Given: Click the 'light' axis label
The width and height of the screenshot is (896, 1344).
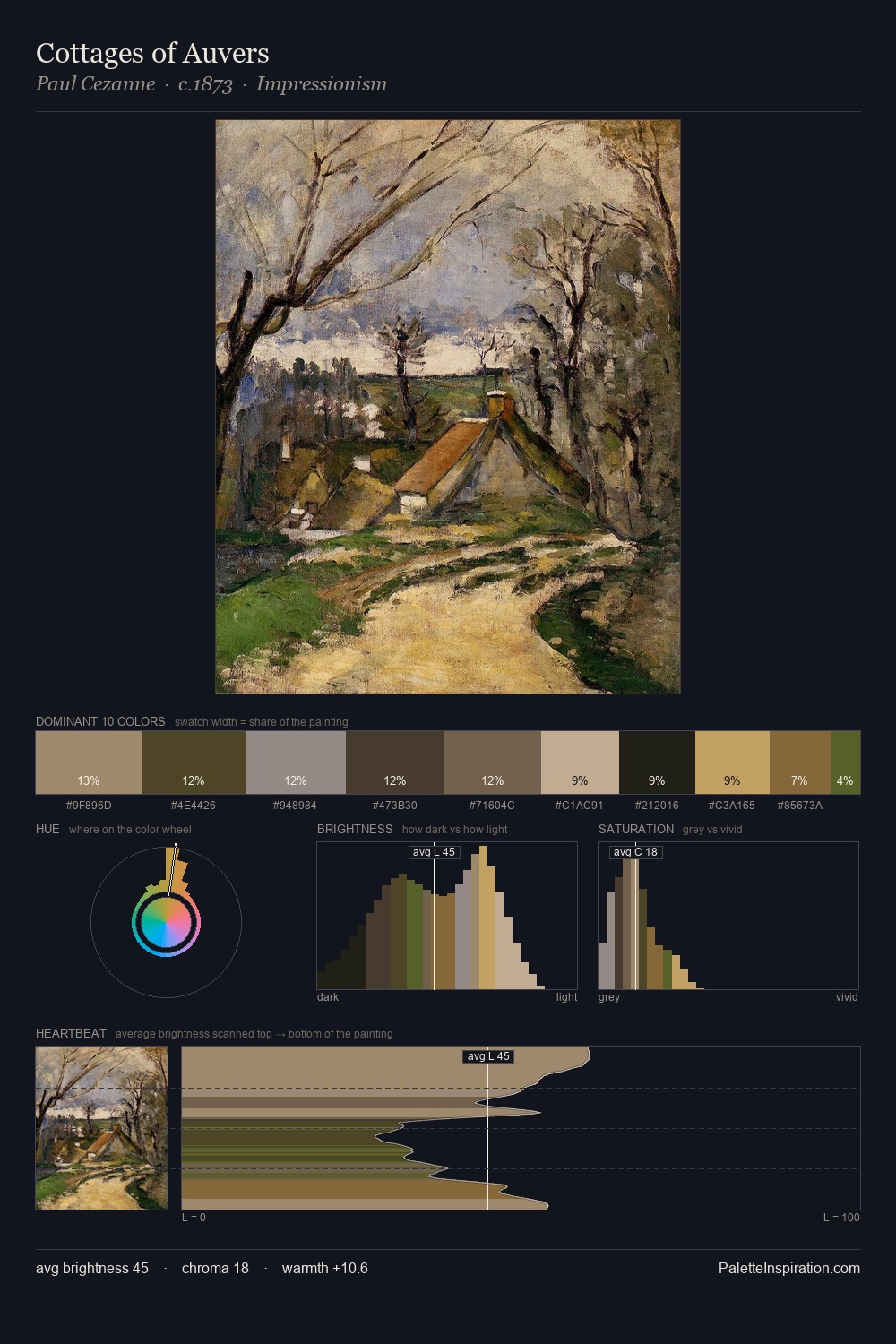Looking at the screenshot, I should pyautogui.click(x=566, y=997).
